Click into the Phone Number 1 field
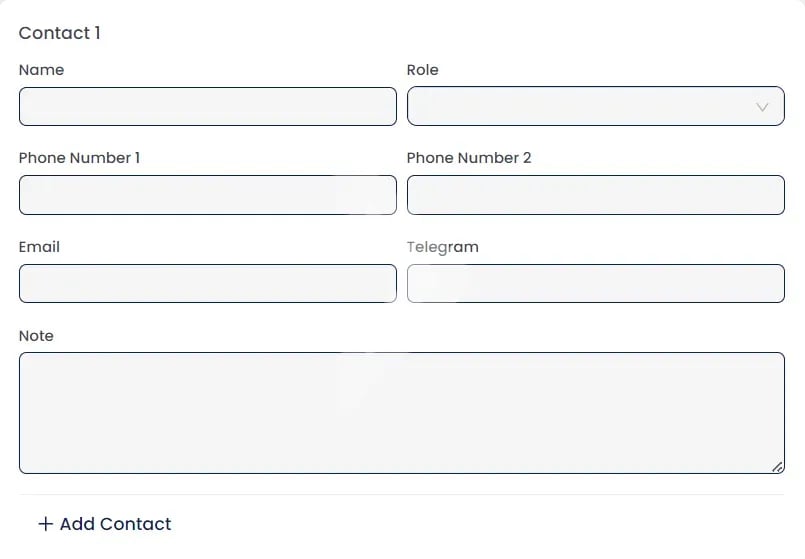The height and width of the screenshot is (559, 805). tap(207, 195)
